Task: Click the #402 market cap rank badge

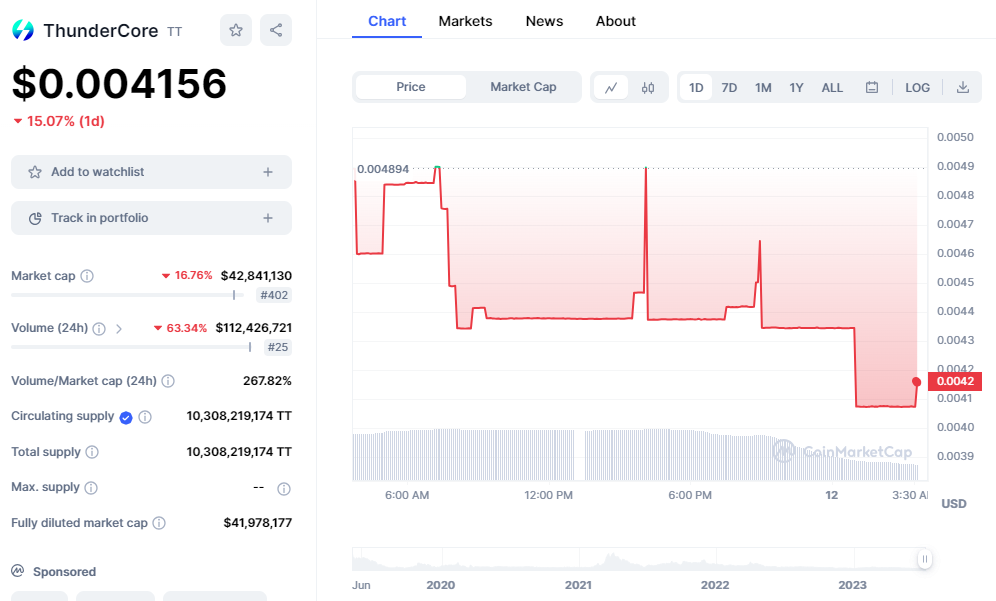Action: tap(274, 295)
